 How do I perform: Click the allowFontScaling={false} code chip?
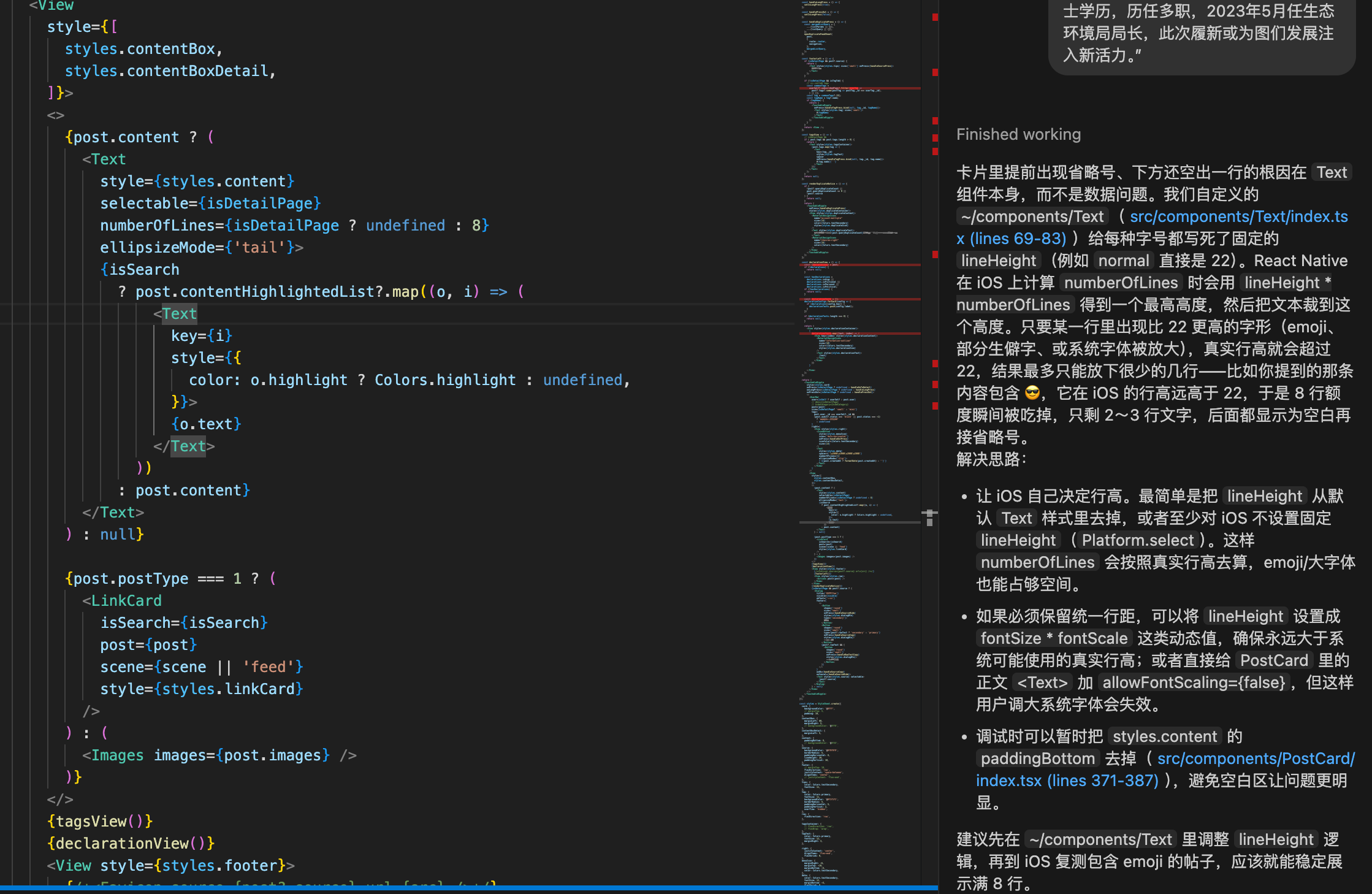pos(1194,682)
